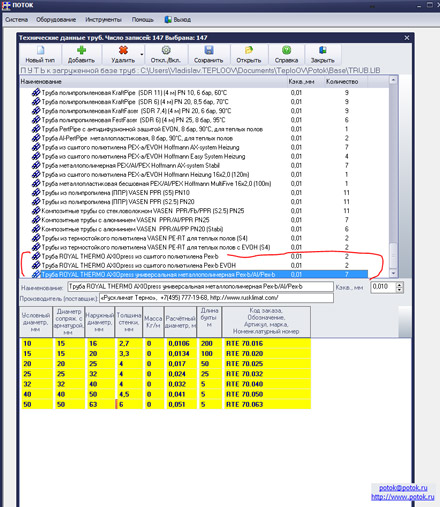Click the Производитель (поставщик) input field

pyautogui.click(x=216, y=298)
